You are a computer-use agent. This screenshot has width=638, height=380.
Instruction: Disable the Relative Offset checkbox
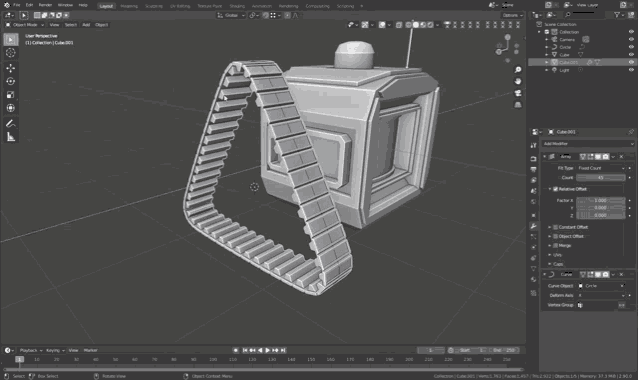click(555, 189)
